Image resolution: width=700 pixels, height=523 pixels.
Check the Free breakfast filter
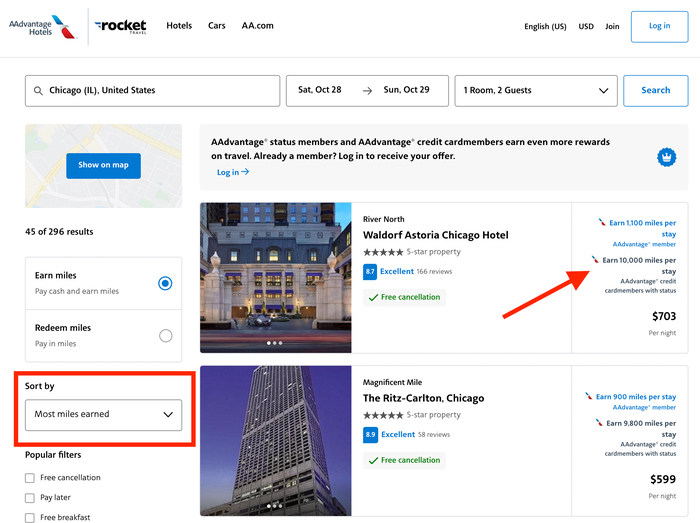30,518
